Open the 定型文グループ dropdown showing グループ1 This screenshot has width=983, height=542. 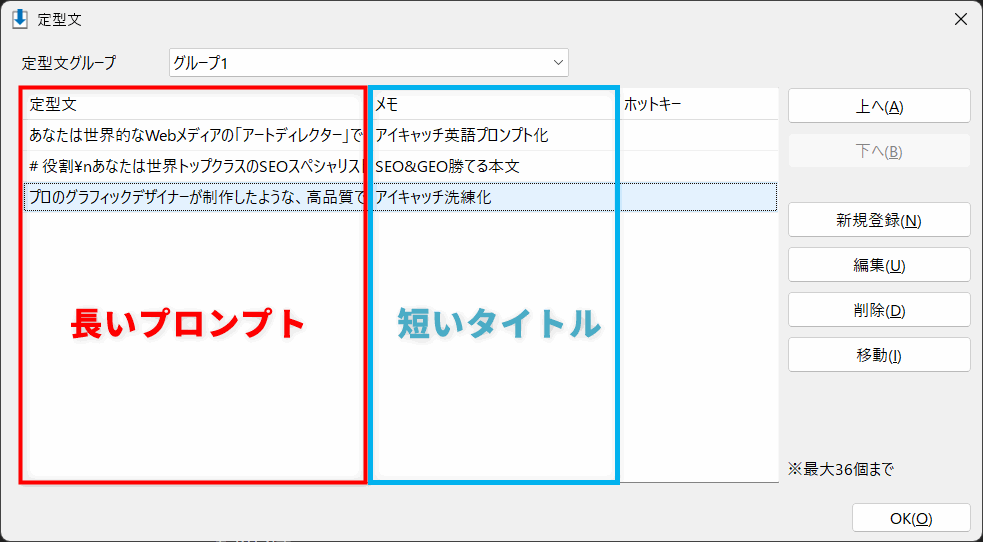[x=368, y=63]
